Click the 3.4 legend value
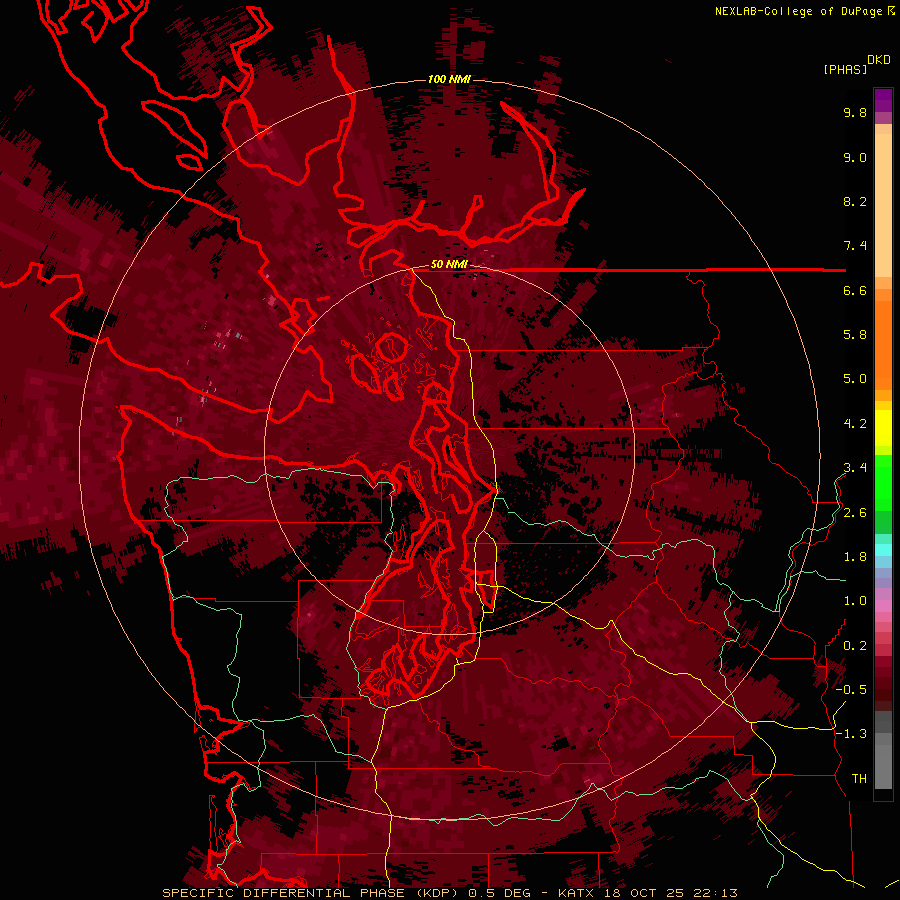 (x=855, y=468)
